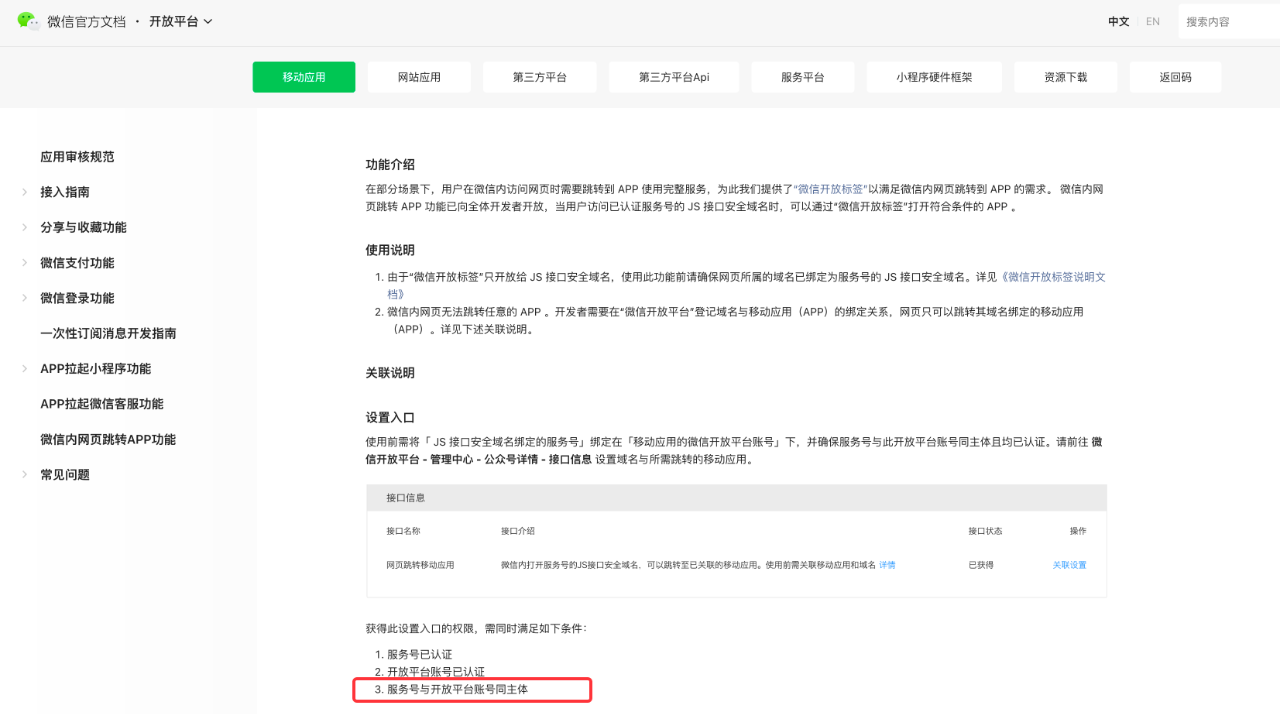Open 接入指南 sidebar item
This screenshot has width=1280, height=714.
point(65,192)
